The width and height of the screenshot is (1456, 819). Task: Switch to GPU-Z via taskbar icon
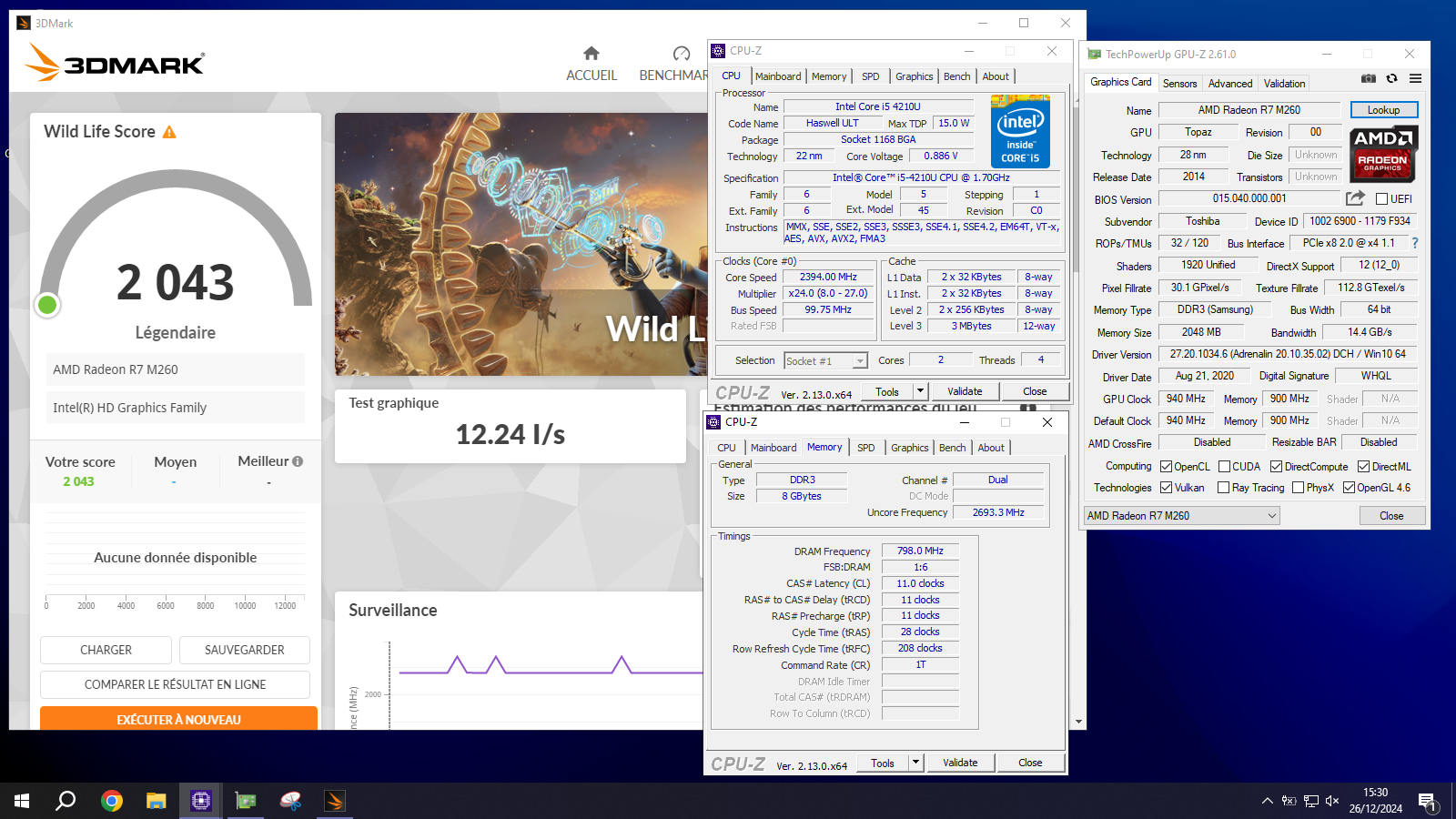246,801
